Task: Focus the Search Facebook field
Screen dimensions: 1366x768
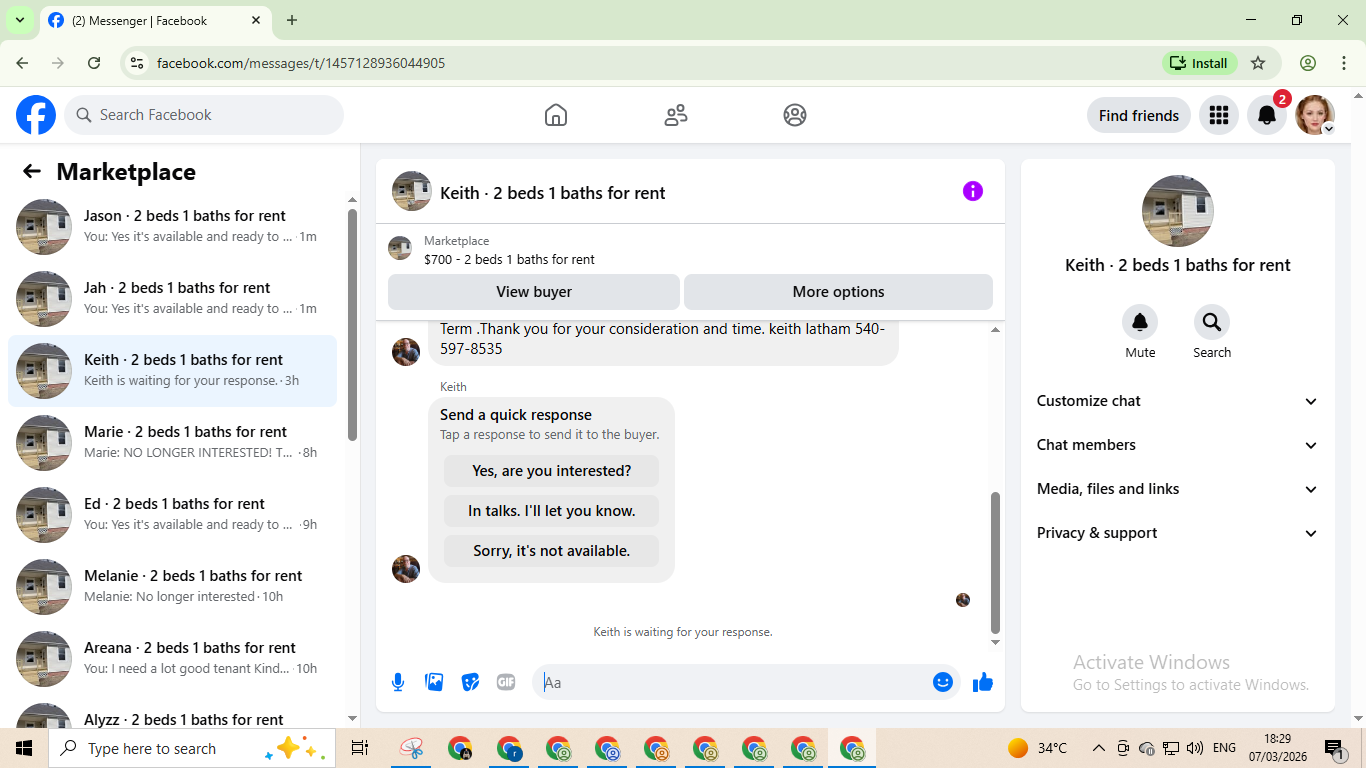Action: point(204,115)
